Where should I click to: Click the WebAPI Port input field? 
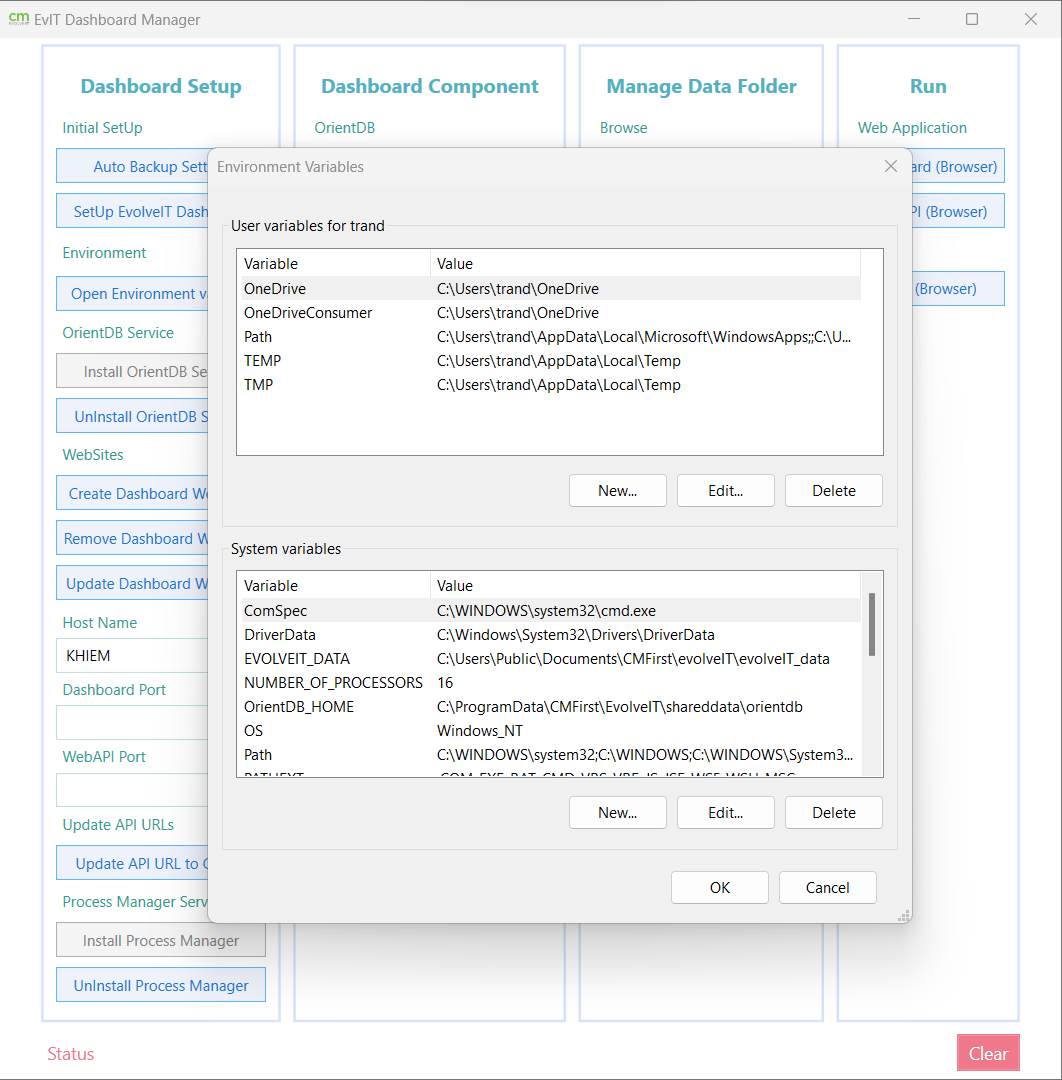(x=132, y=789)
